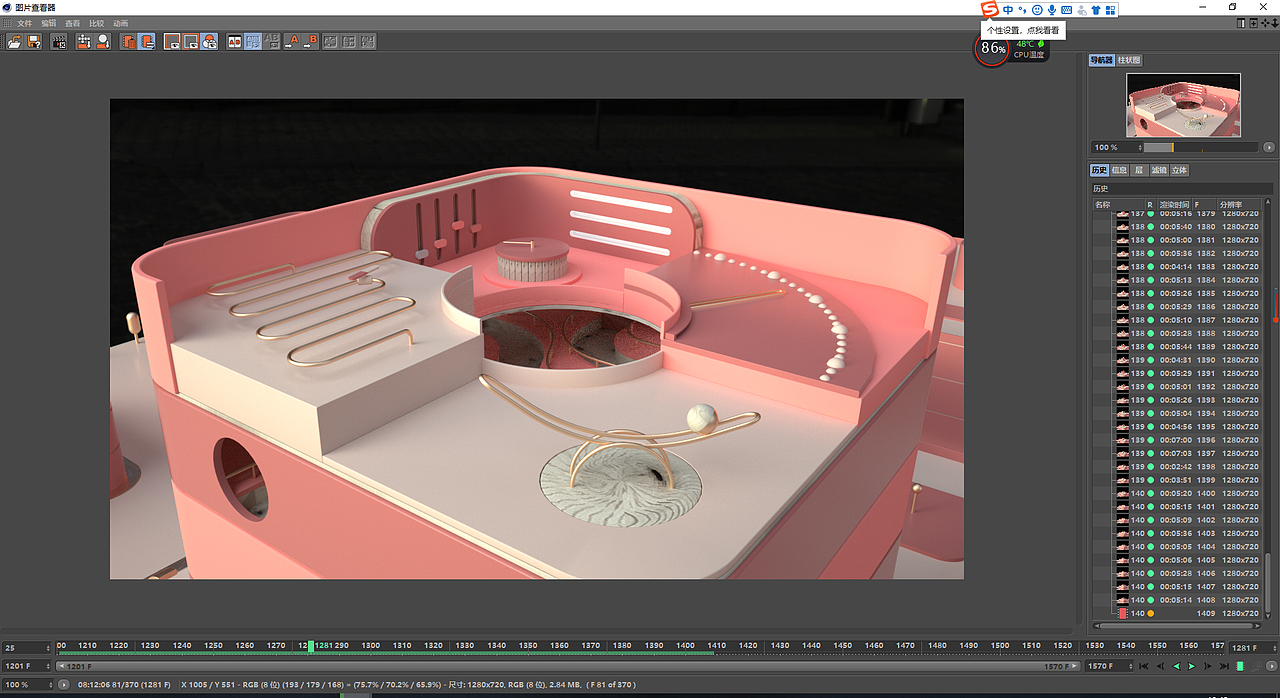
Task: Open the 文件 menu
Action: point(25,23)
